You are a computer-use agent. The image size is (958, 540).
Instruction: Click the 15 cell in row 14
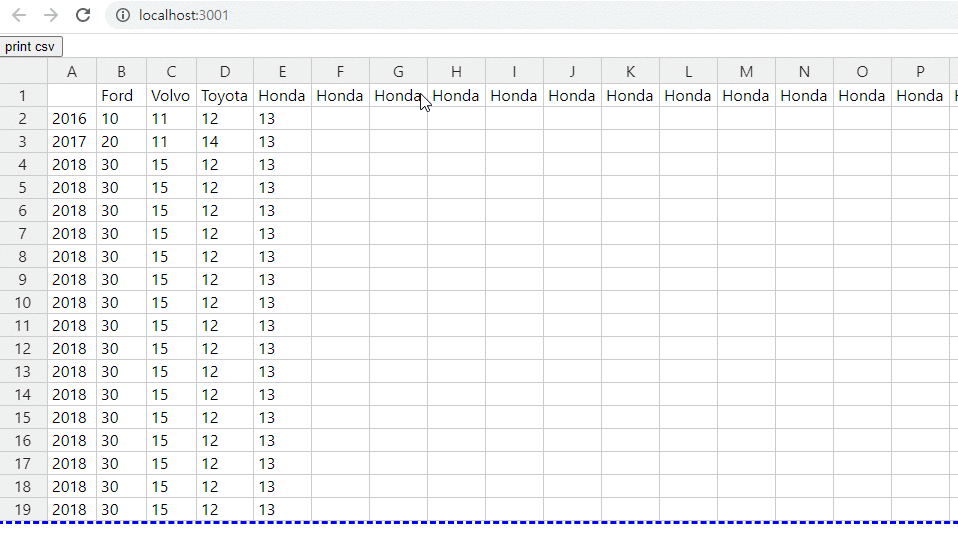click(x=172, y=395)
